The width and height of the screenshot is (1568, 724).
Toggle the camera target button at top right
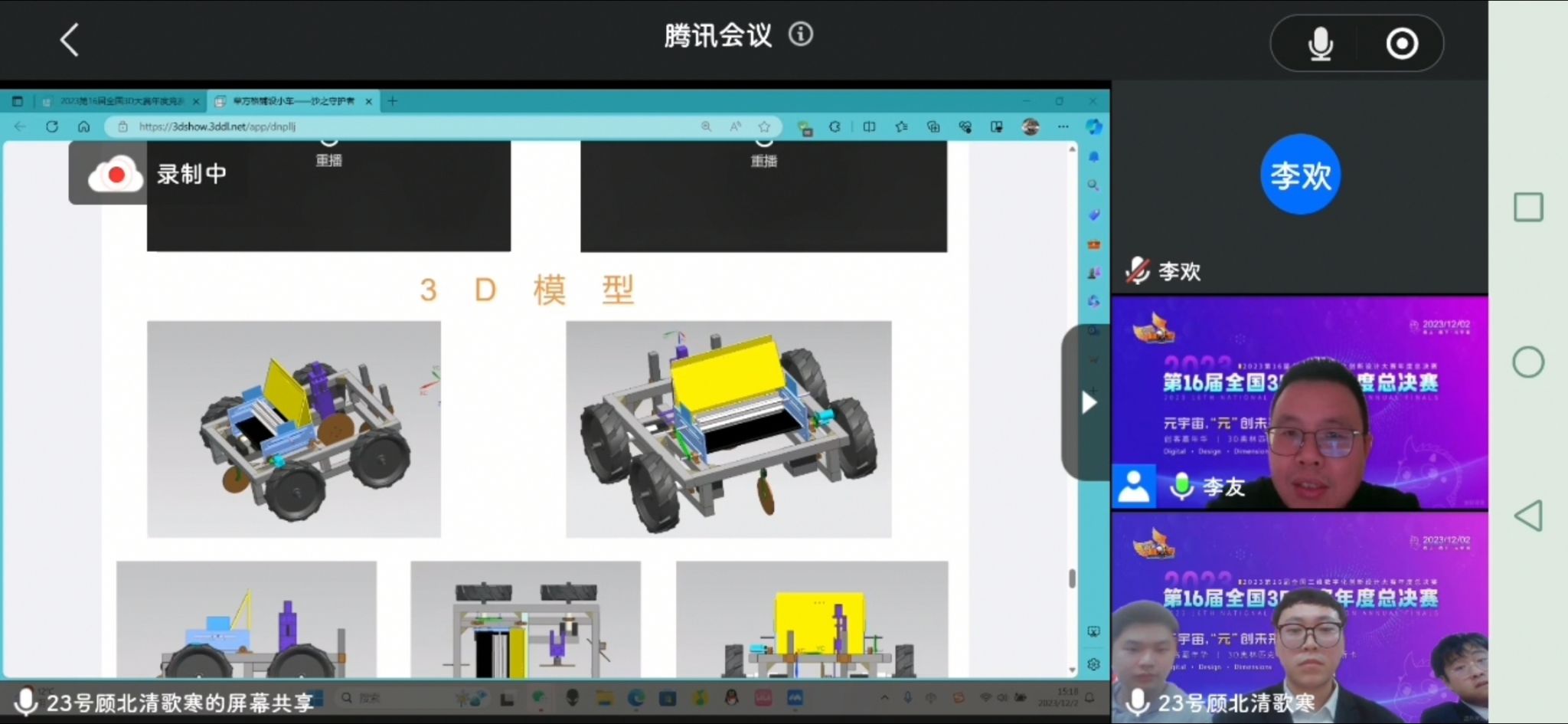(1402, 44)
